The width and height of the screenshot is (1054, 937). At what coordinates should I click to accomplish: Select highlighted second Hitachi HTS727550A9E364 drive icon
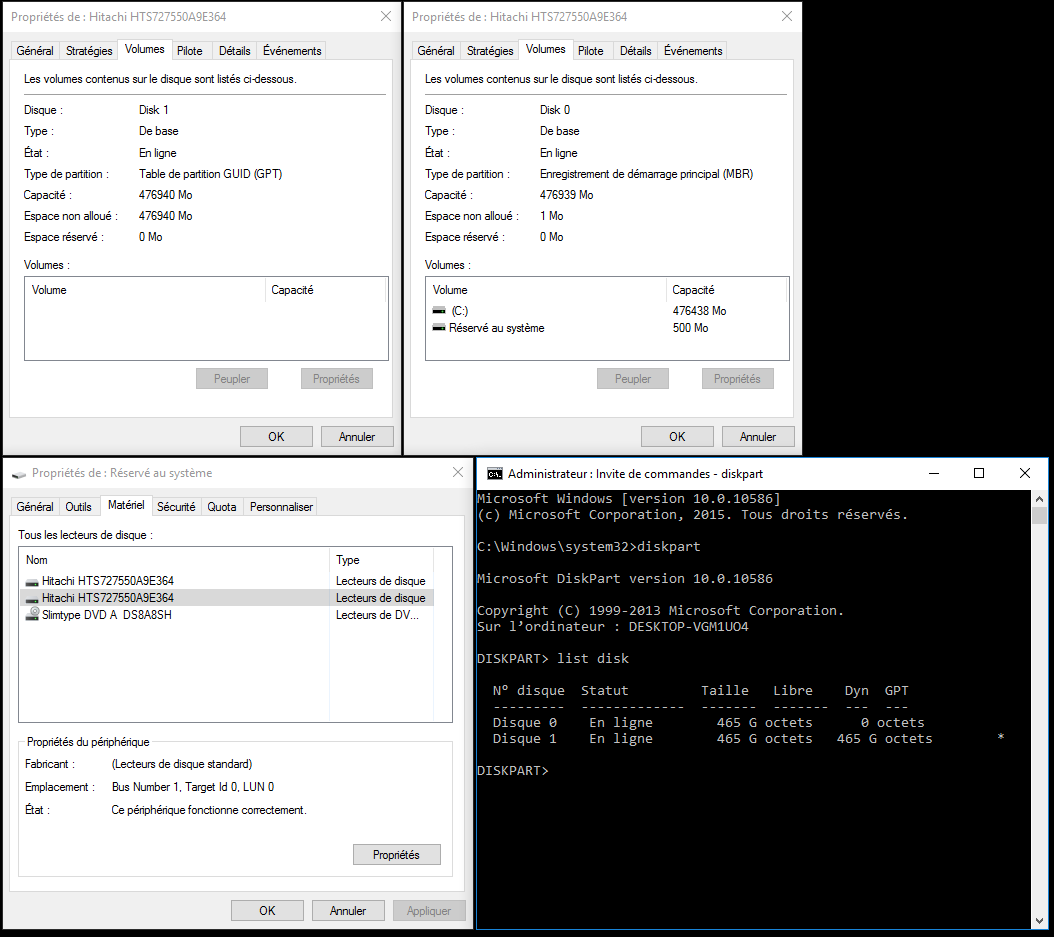point(32,598)
